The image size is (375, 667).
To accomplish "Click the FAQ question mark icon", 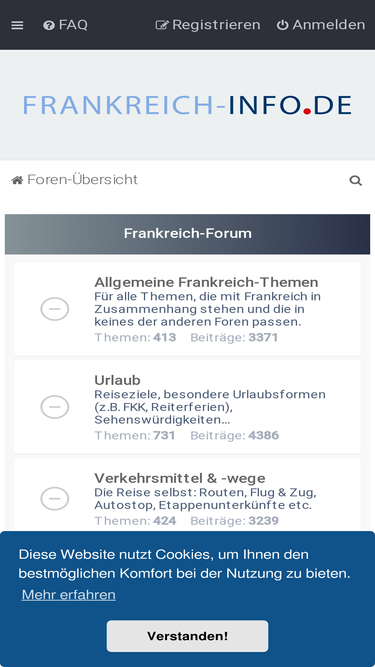I will (49, 26).
